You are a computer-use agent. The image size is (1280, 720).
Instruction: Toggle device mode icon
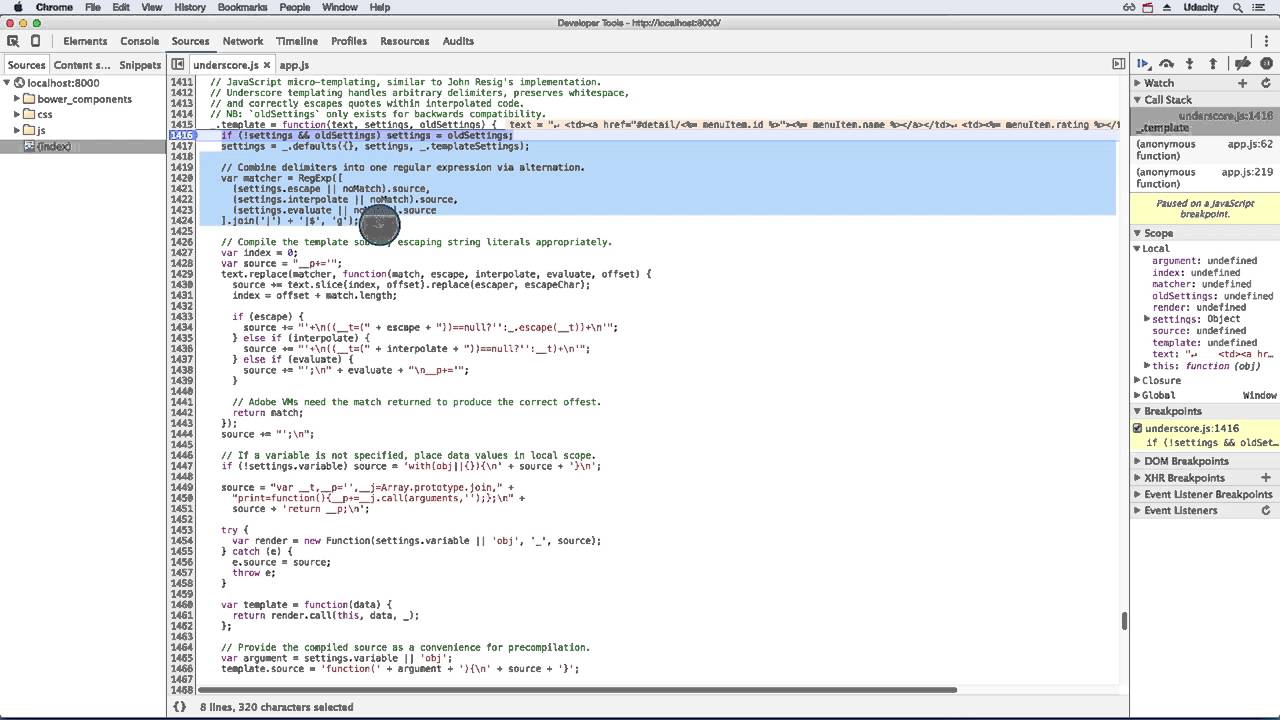35,41
